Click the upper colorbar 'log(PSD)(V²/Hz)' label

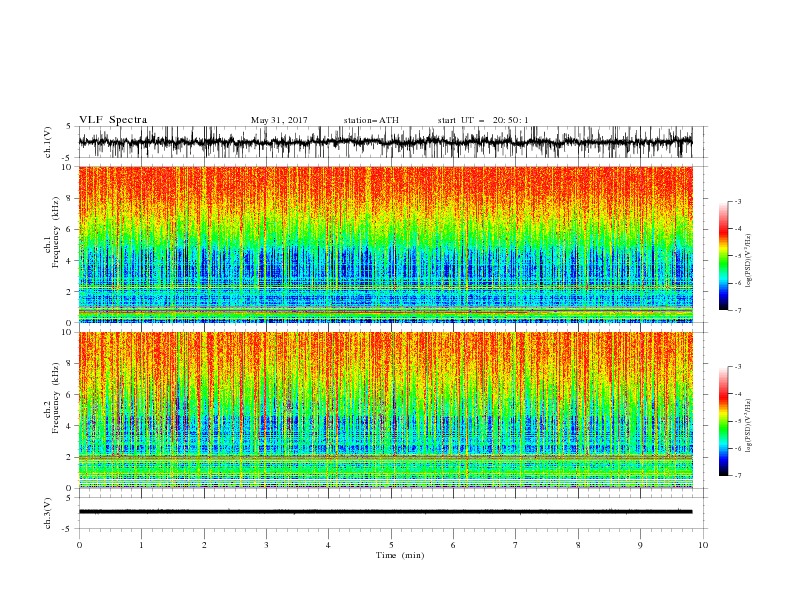click(749, 261)
